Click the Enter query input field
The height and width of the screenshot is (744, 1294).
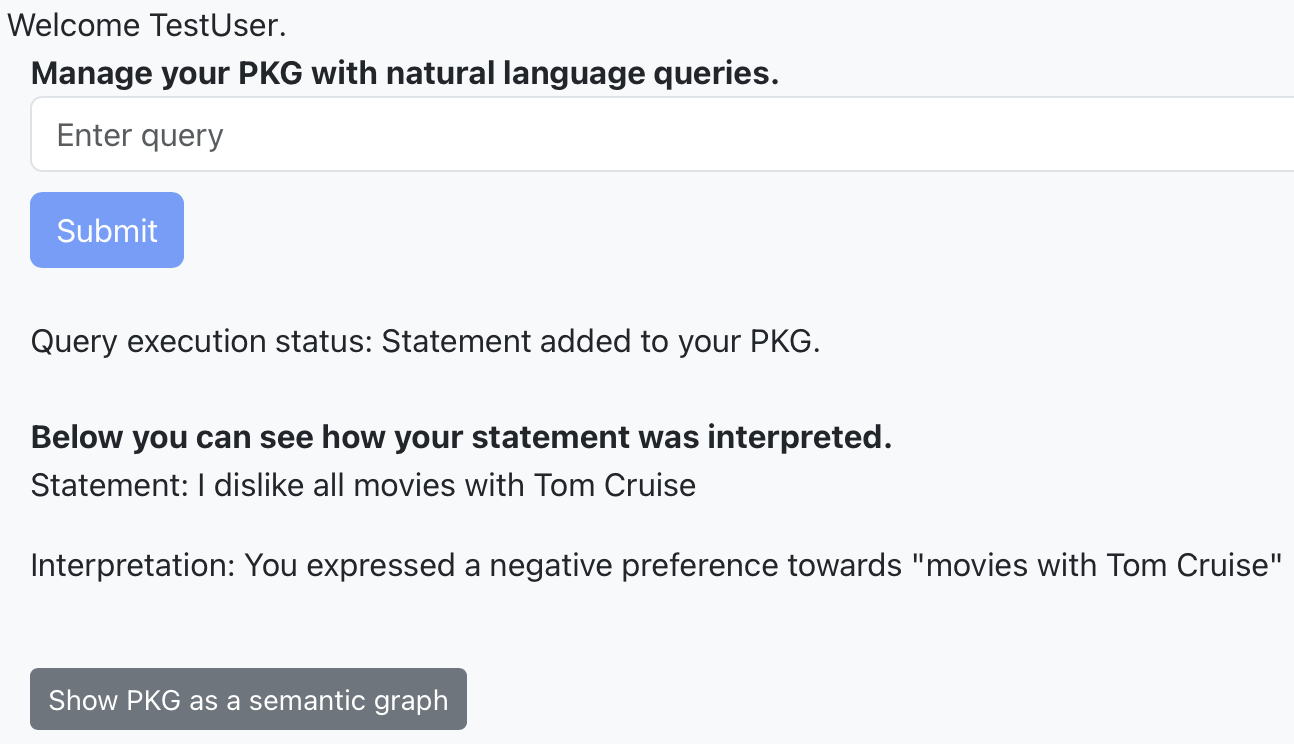click(660, 135)
